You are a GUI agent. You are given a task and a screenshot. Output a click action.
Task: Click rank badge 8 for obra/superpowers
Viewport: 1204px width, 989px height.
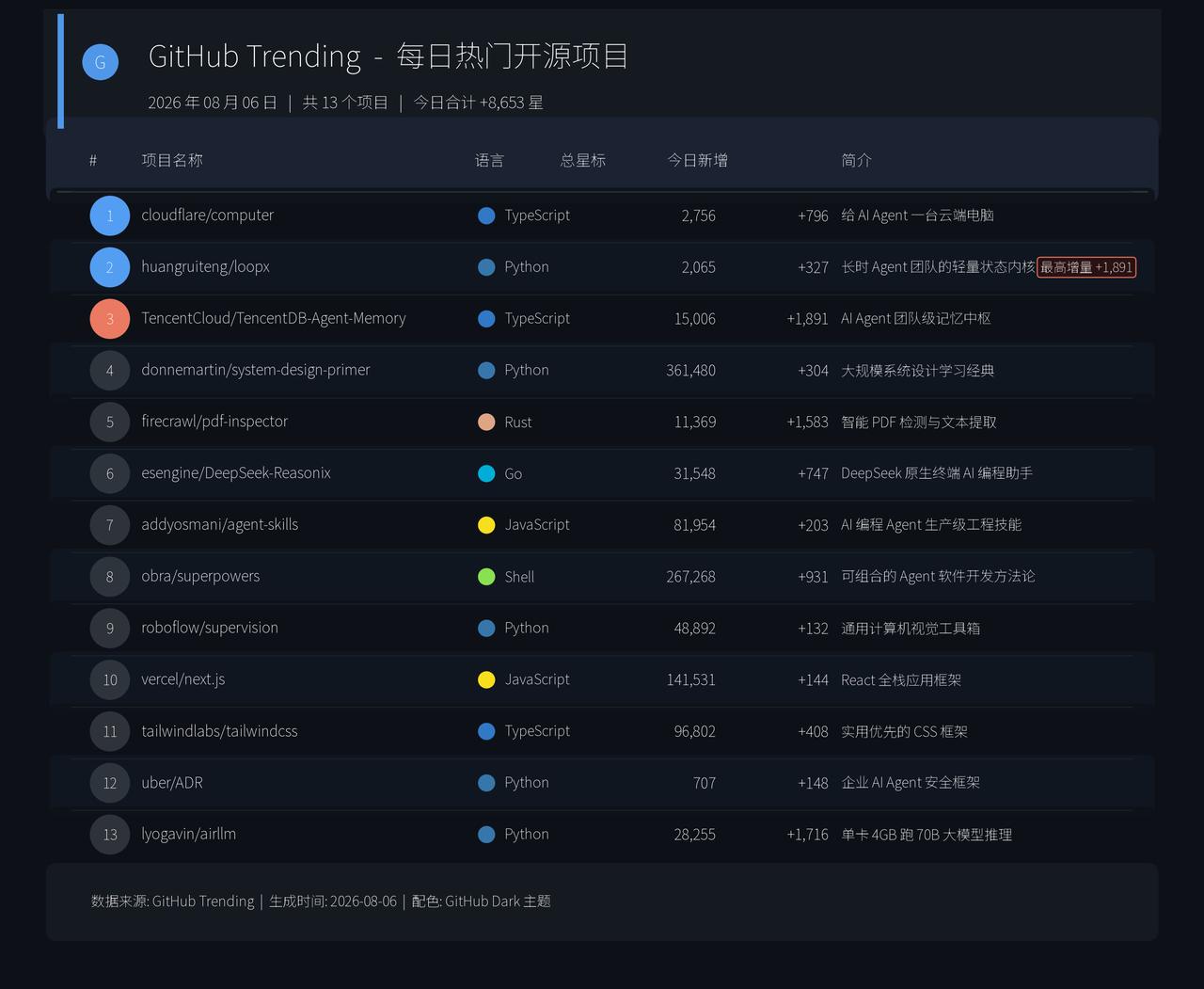tap(110, 577)
